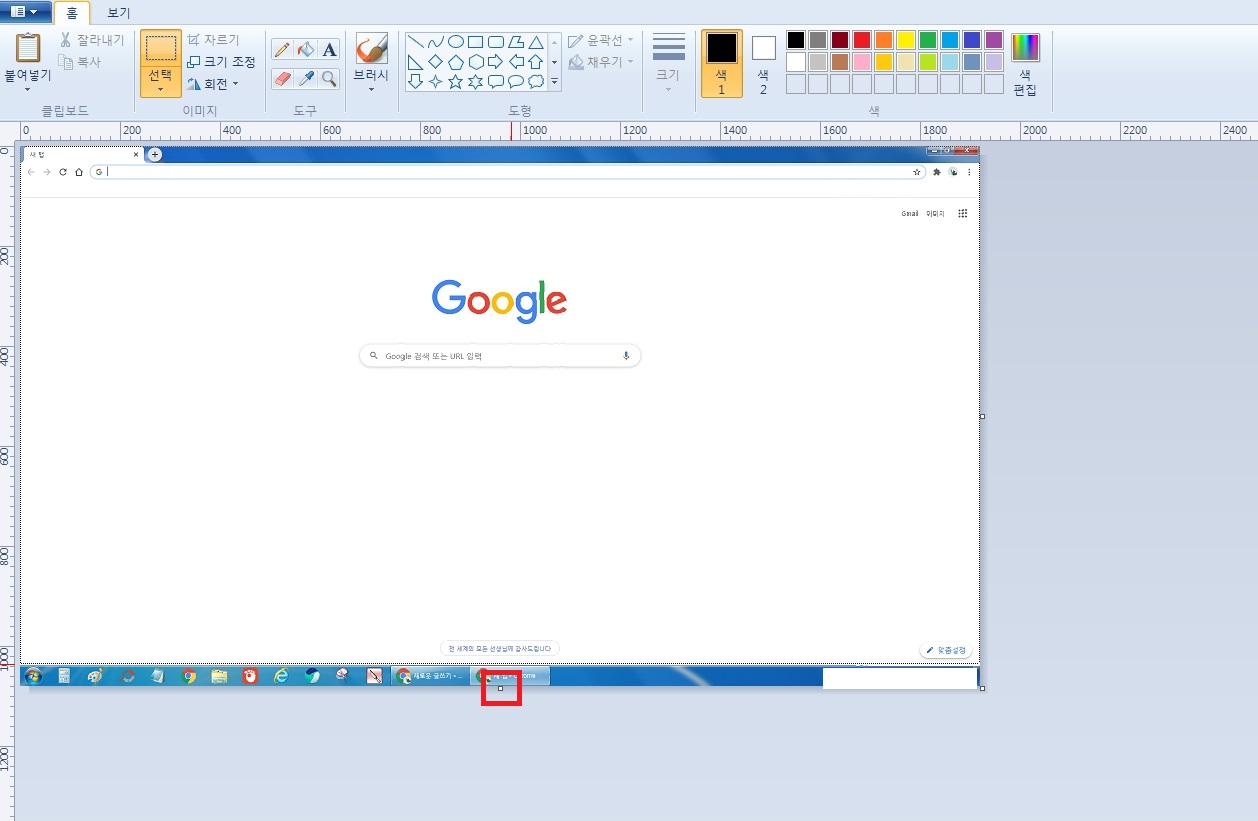Screen dimensions: 1258x821
Task: Expand the full shapes gallery list
Action: point(555,83)
